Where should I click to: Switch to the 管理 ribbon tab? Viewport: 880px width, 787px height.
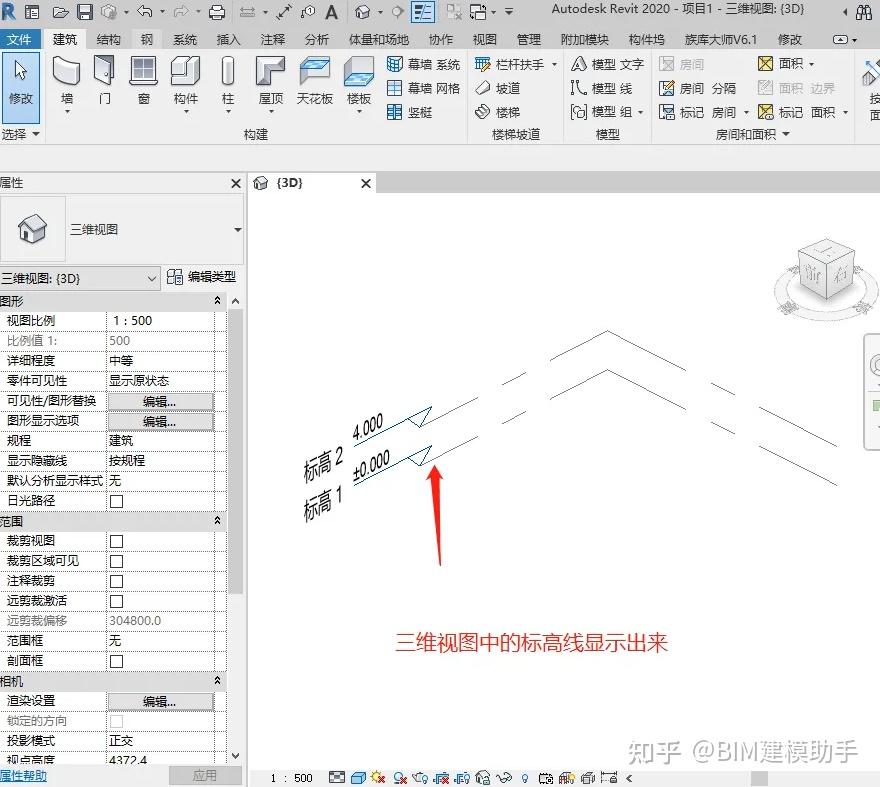529,39
